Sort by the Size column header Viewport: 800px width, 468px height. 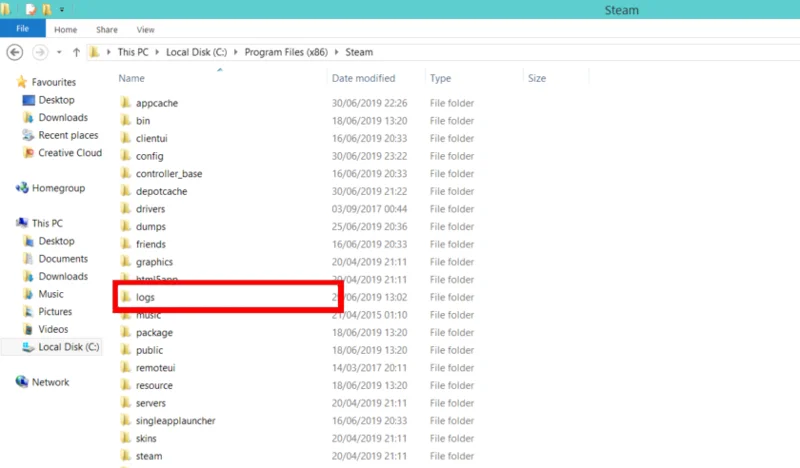point(537,78)
